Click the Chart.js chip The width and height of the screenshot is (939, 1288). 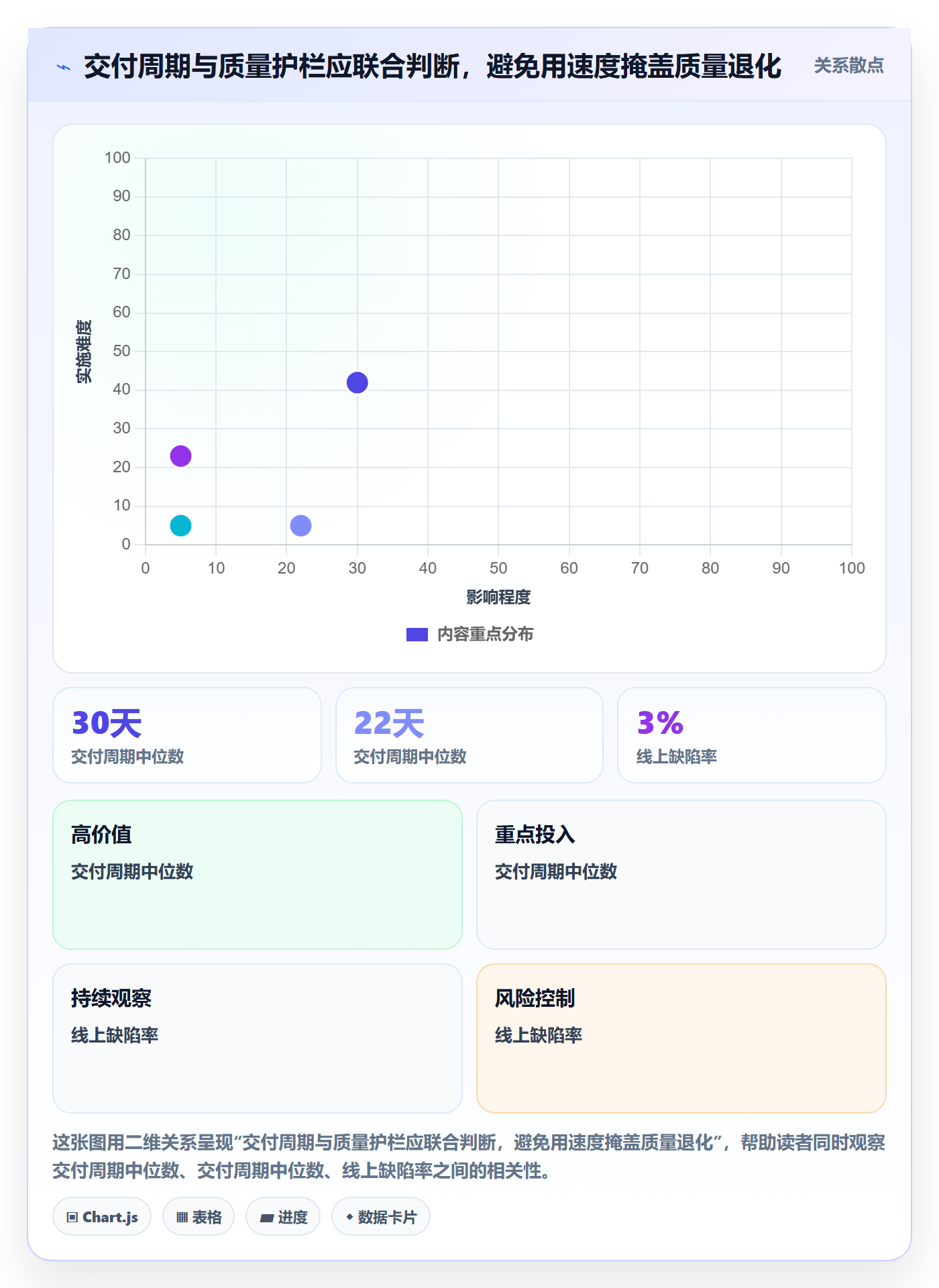102,1217
